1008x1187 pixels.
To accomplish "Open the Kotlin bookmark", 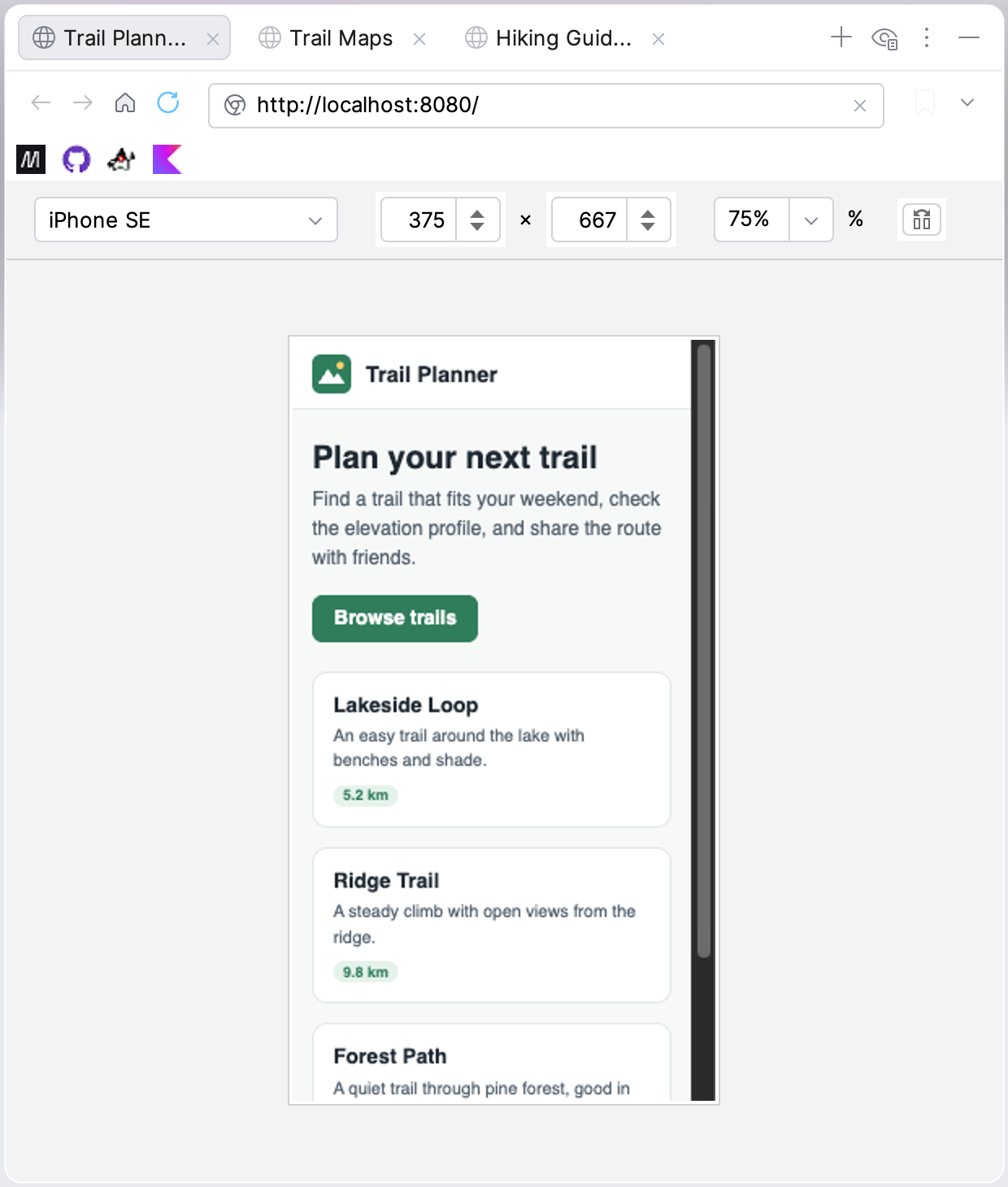I will (167, 159).
